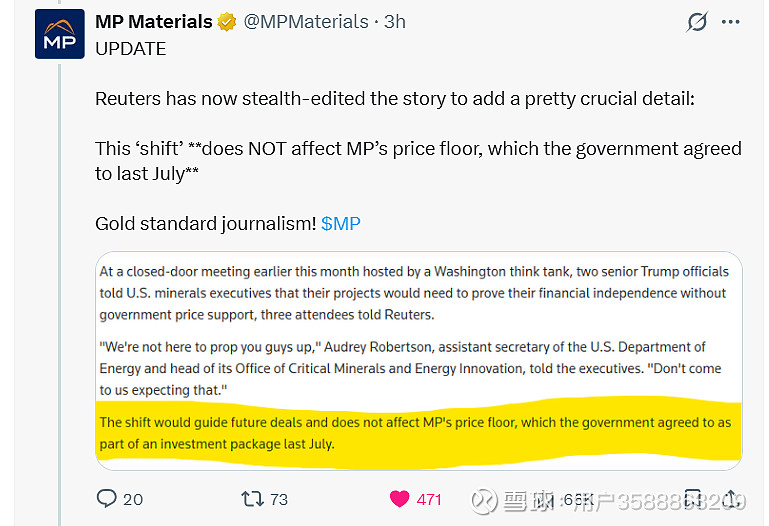Toggle the pink like heart
769x526 pixels.
pos(400,498)
